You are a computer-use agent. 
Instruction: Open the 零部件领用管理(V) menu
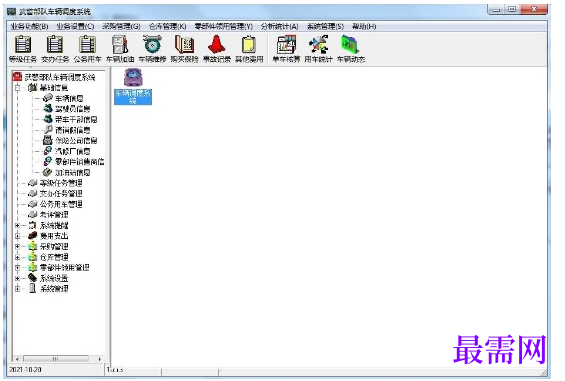(x=224, y=26)
